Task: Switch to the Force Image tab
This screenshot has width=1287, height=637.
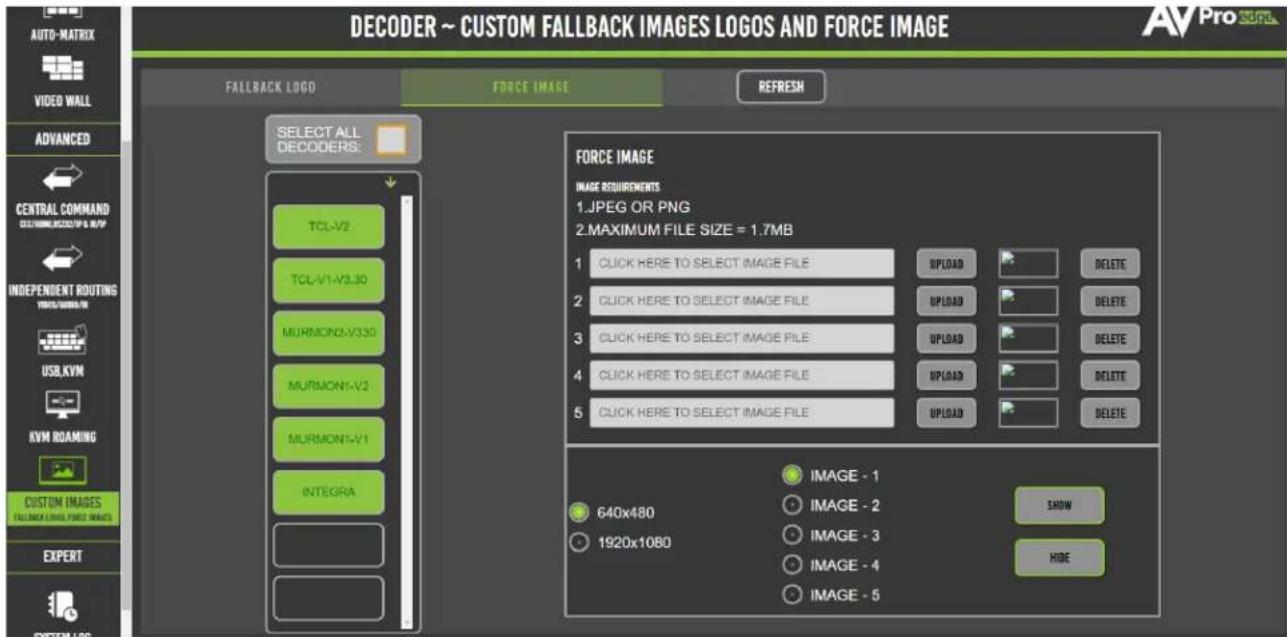Action: click(x=532, y=88)
